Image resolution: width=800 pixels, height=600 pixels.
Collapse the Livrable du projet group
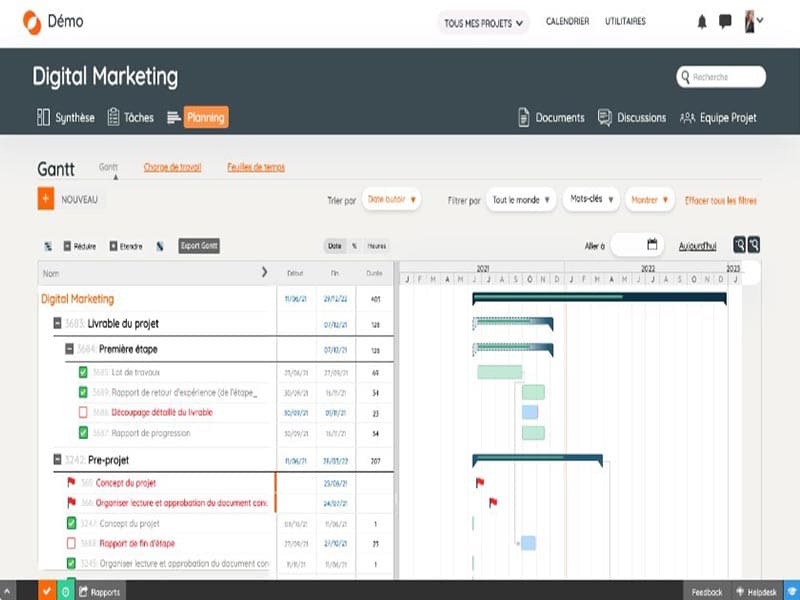58,324
